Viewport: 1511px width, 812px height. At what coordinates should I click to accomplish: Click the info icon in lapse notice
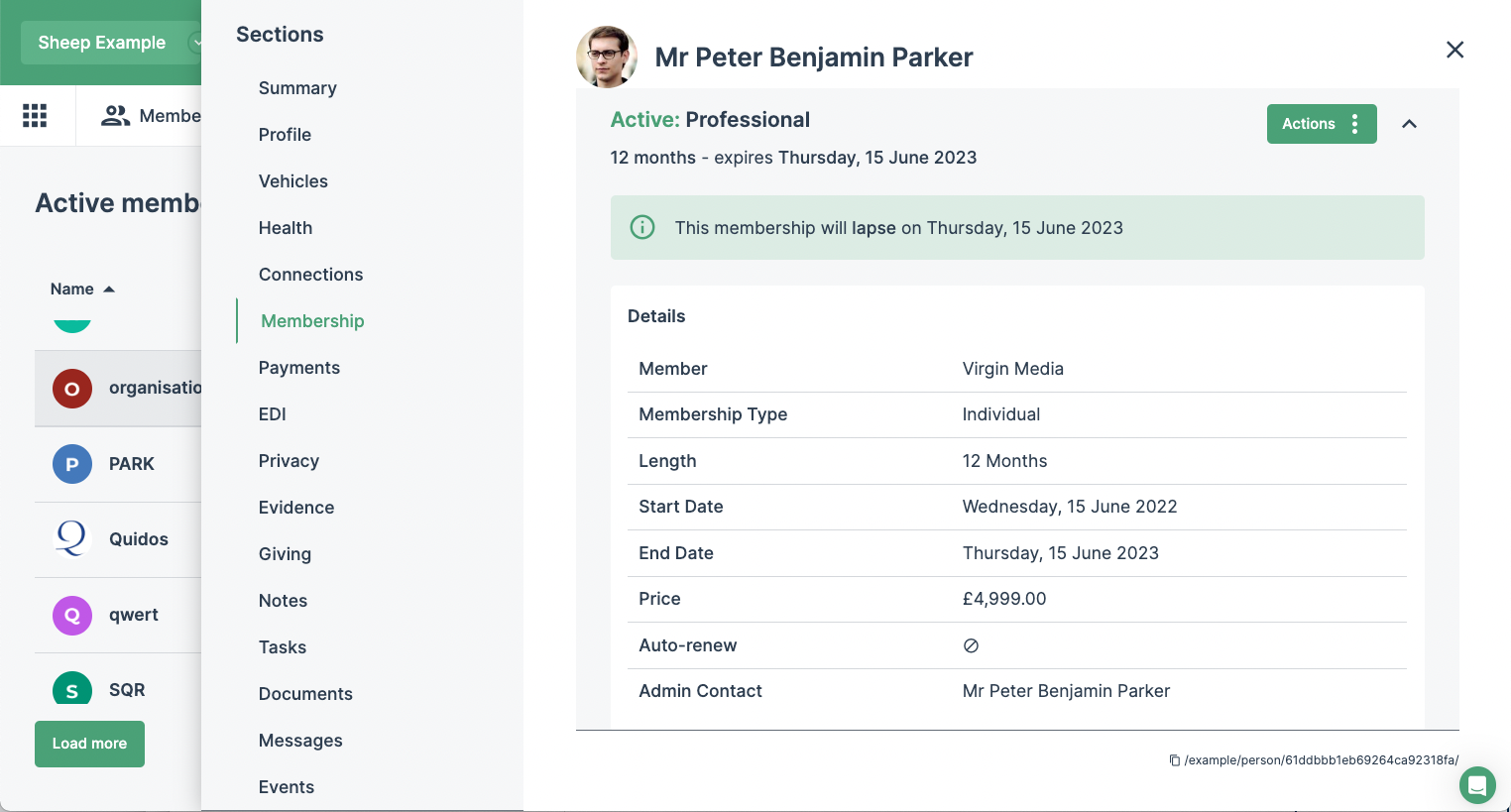click(642, 227)
